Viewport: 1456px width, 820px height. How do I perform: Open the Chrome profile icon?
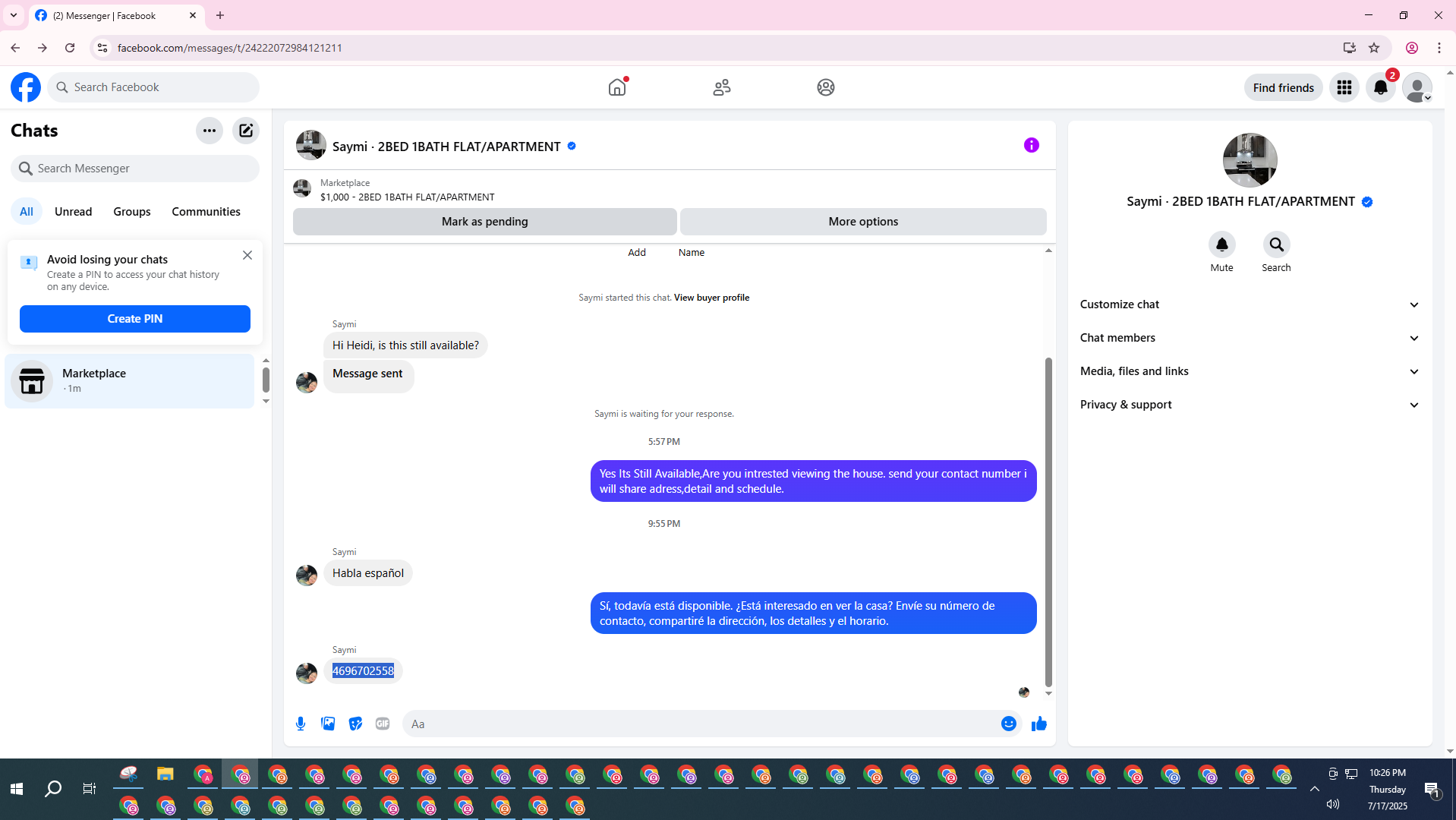(1412, 48)
